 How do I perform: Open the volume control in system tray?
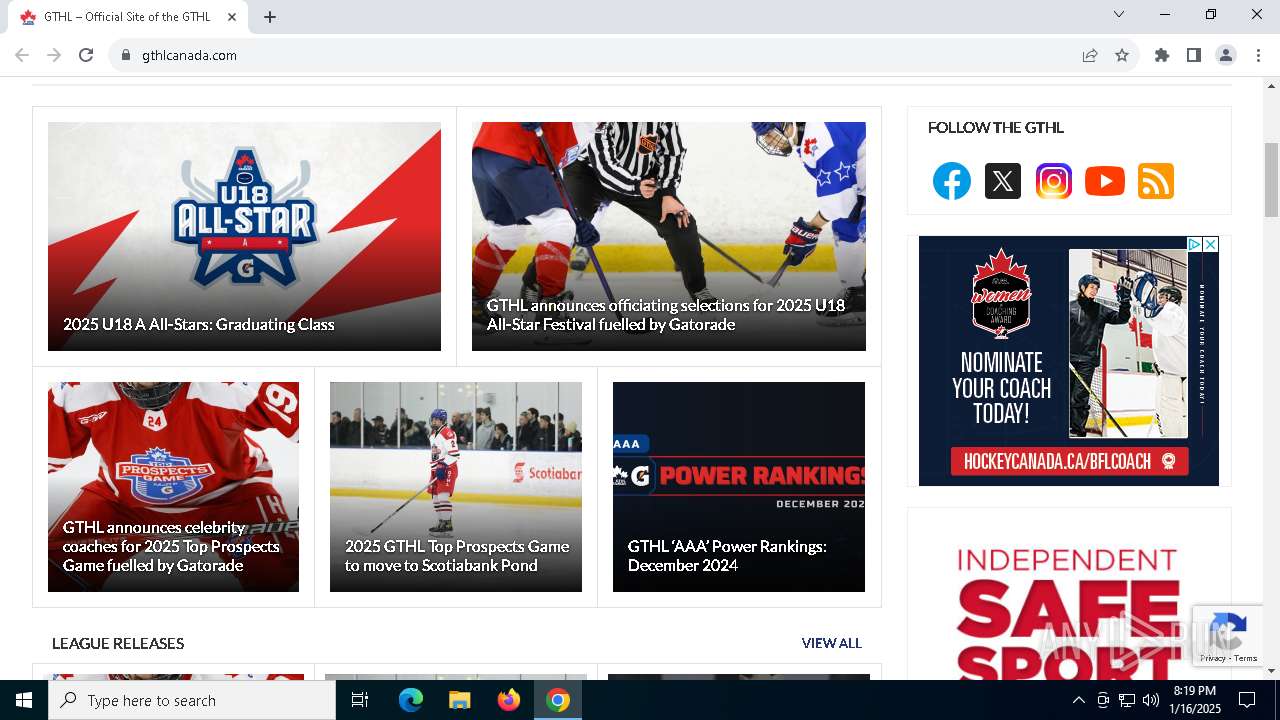tap(1151, 700)
